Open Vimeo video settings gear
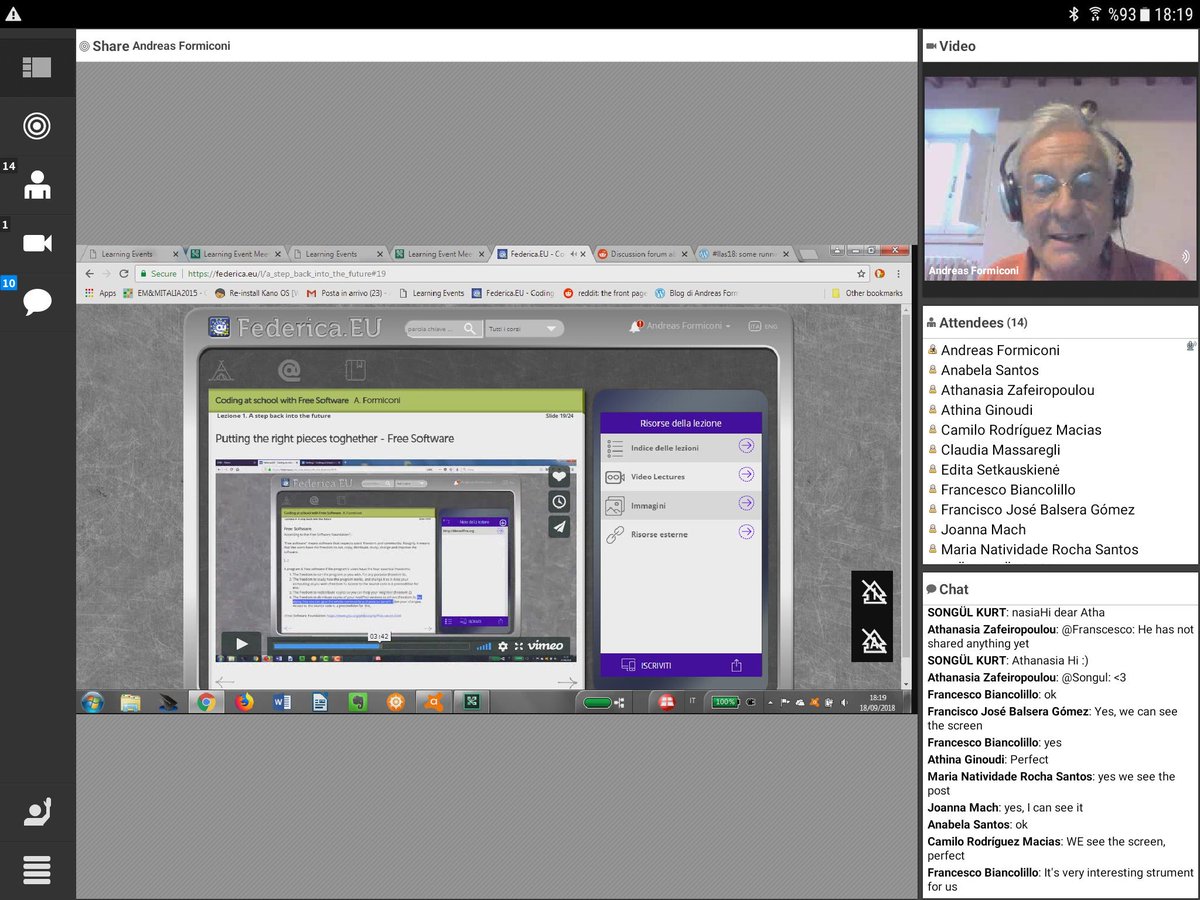This screenshot has width=1200, height=900. [503, 646]
